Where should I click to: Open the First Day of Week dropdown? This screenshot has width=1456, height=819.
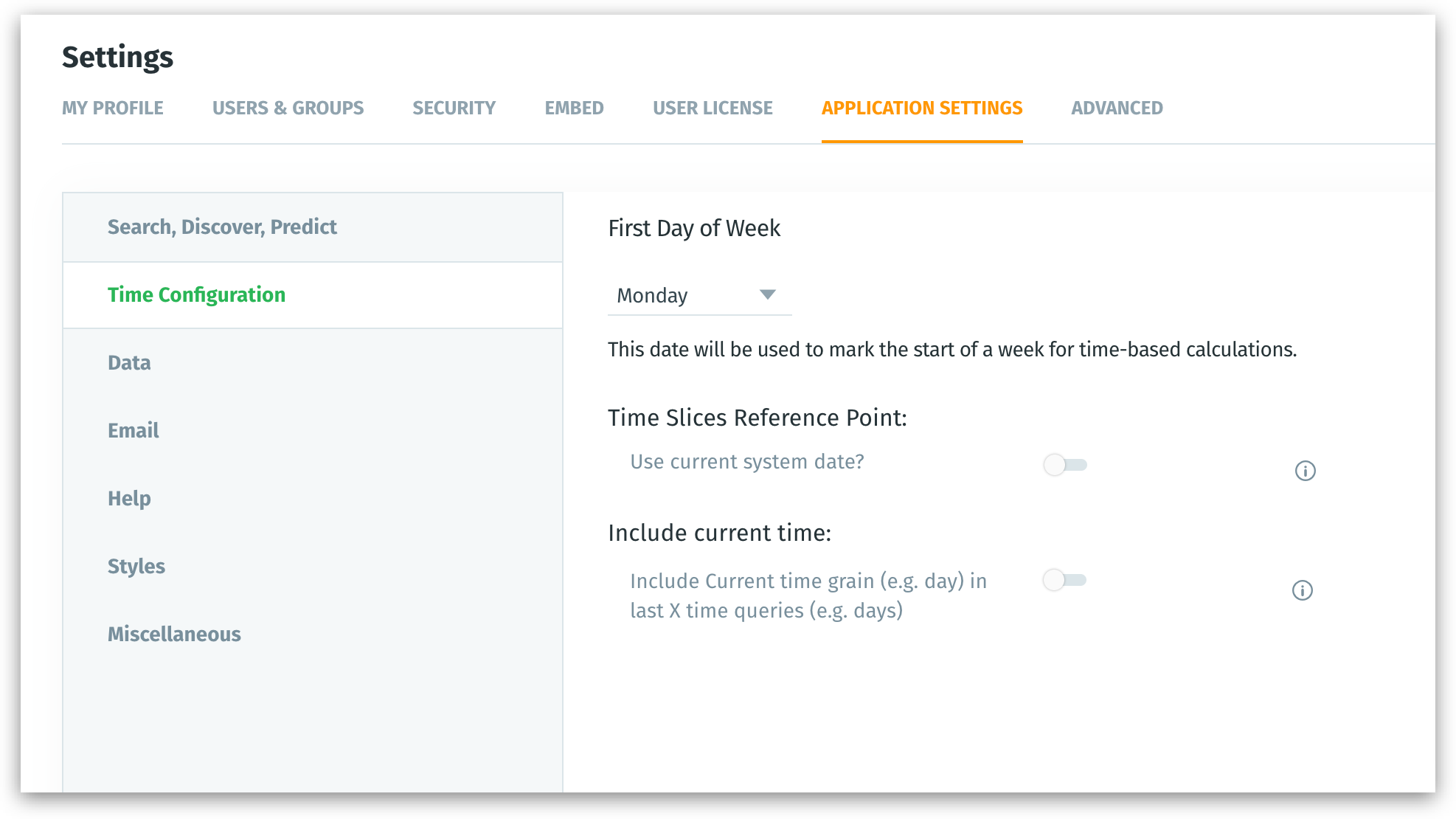tap(698, 296)
